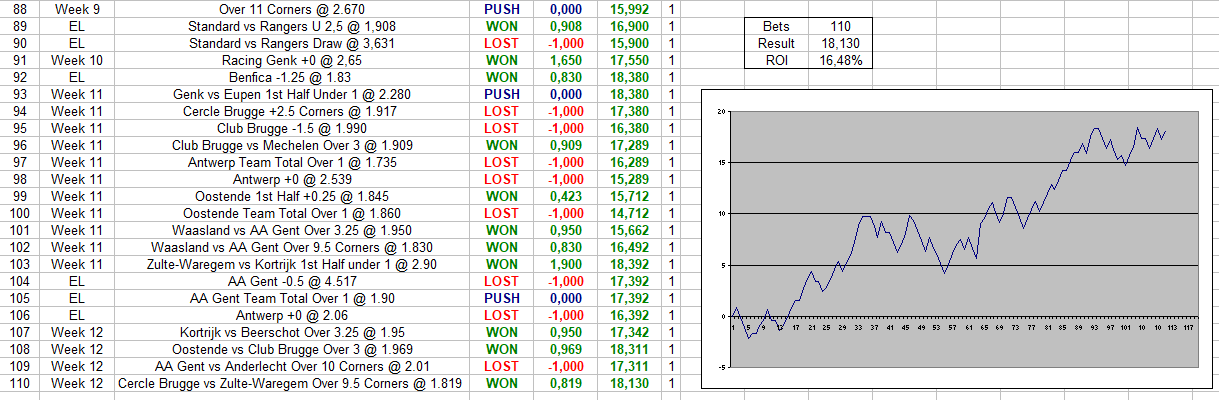The width and height of the screenshot is (1219, 400).
Task: Click the profit value 1,650
Action: 567,60
